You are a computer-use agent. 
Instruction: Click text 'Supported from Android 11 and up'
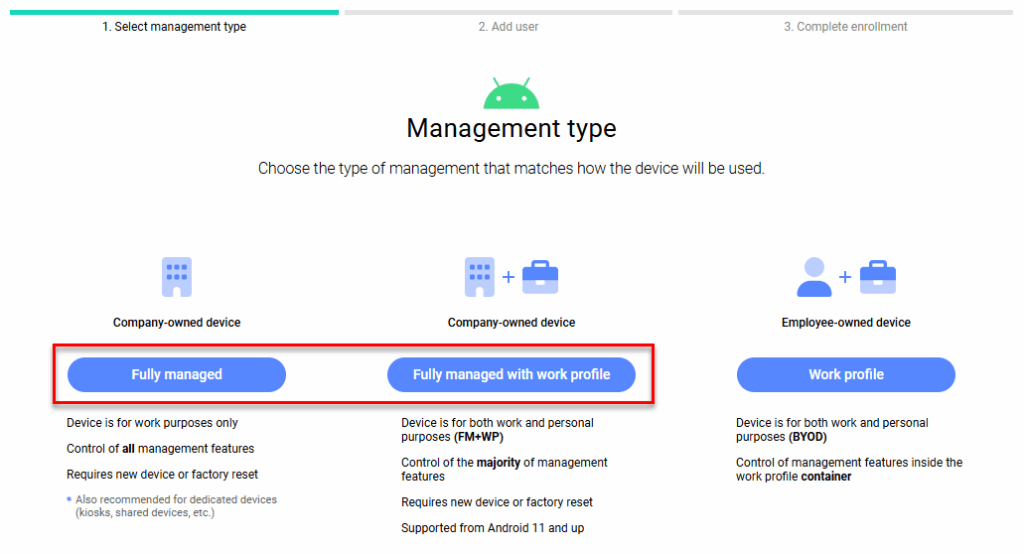pos(492,528)
